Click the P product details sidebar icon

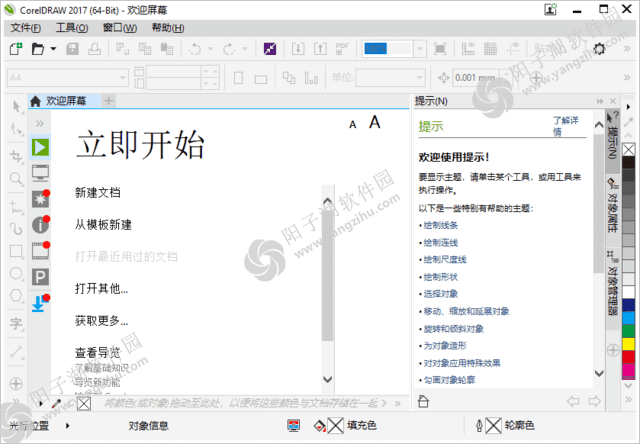point(40,277)
